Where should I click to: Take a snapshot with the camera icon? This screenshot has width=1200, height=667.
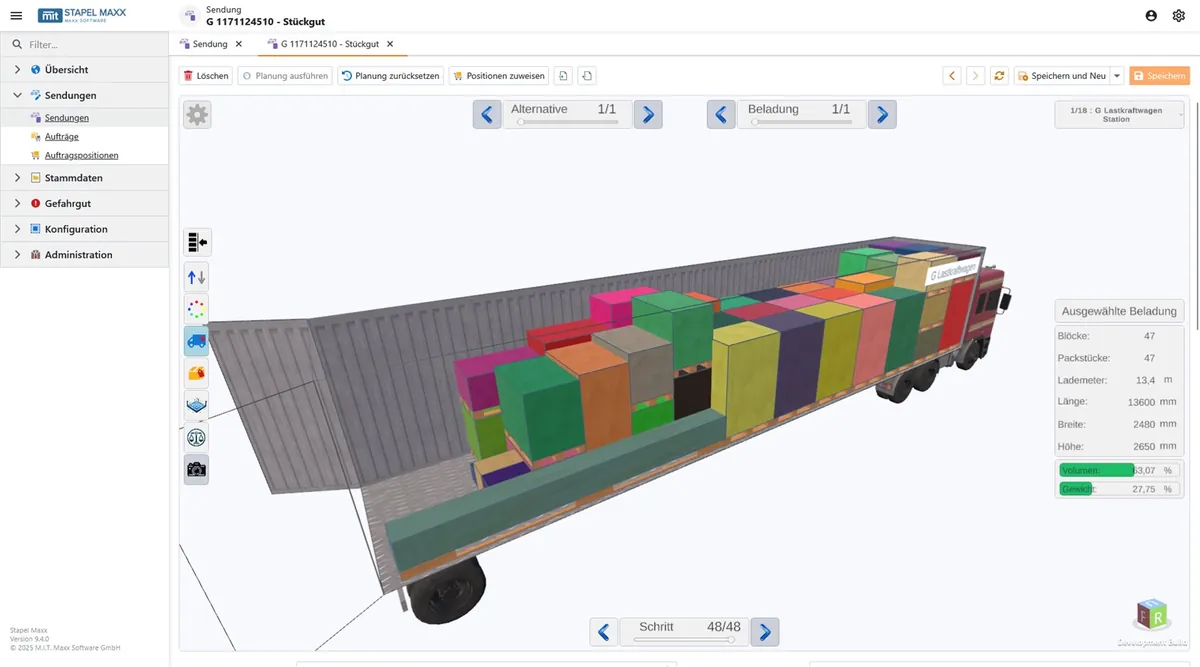click(x=197, y=469)
